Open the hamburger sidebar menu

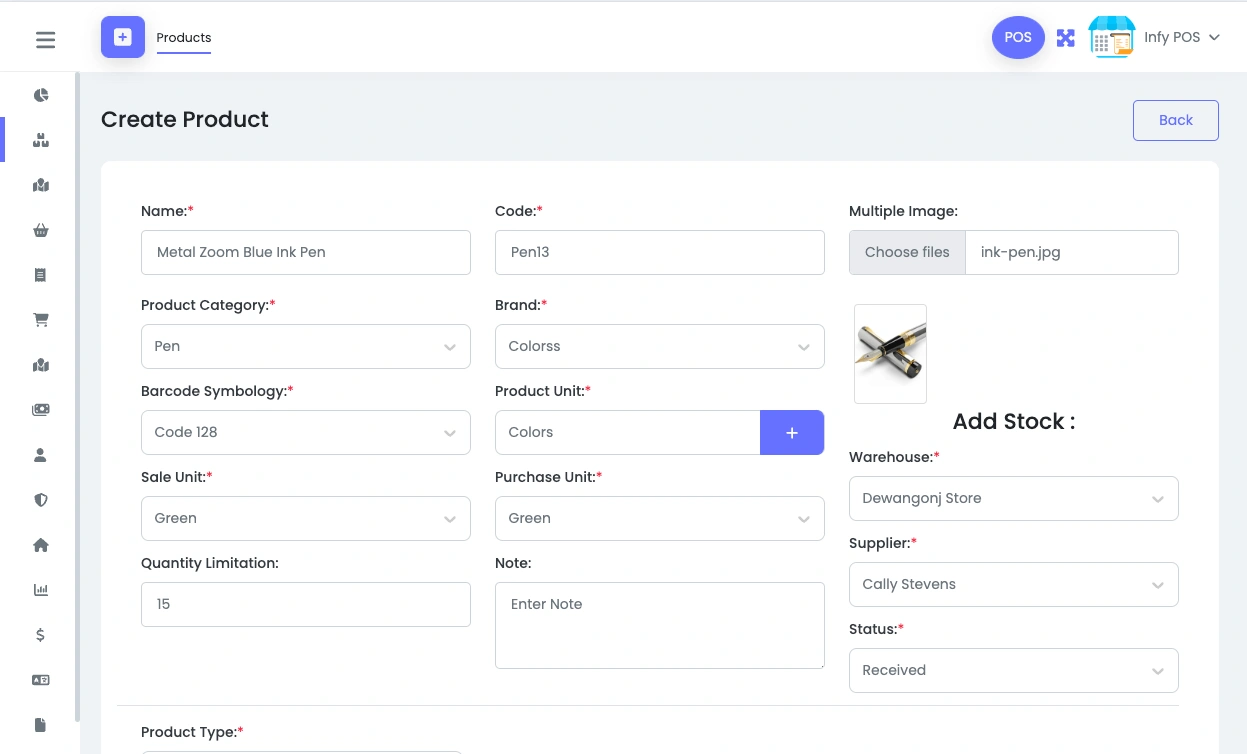45,40
